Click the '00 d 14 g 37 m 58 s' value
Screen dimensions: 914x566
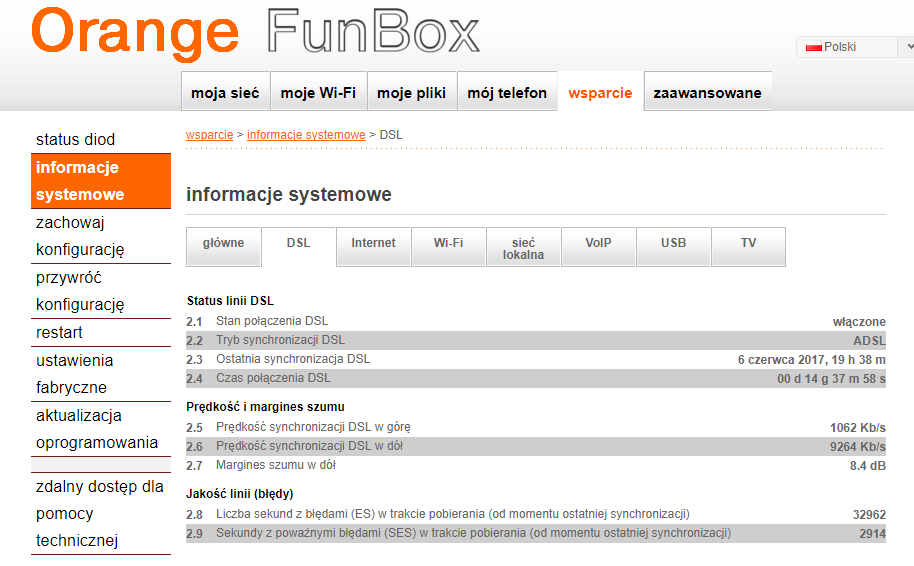coord(831,379)
